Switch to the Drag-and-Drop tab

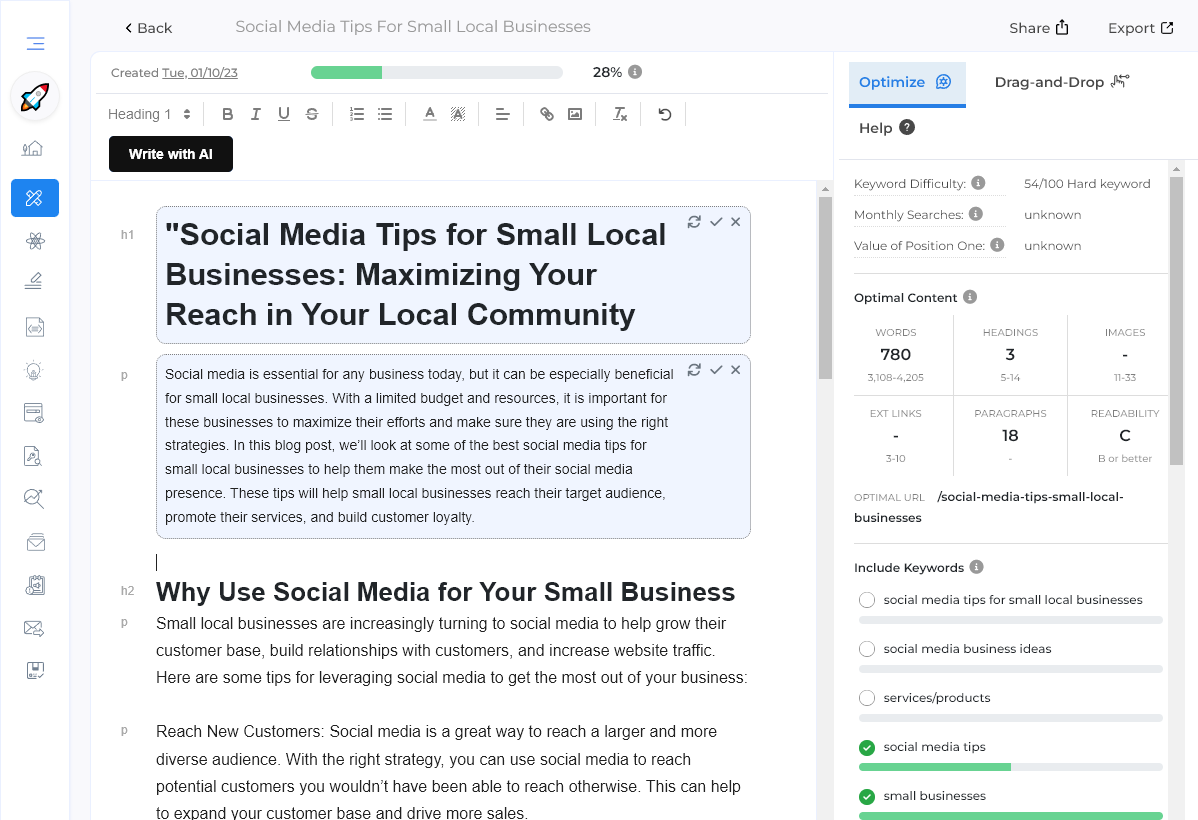pyautogui.click(x=1062, y=81)
